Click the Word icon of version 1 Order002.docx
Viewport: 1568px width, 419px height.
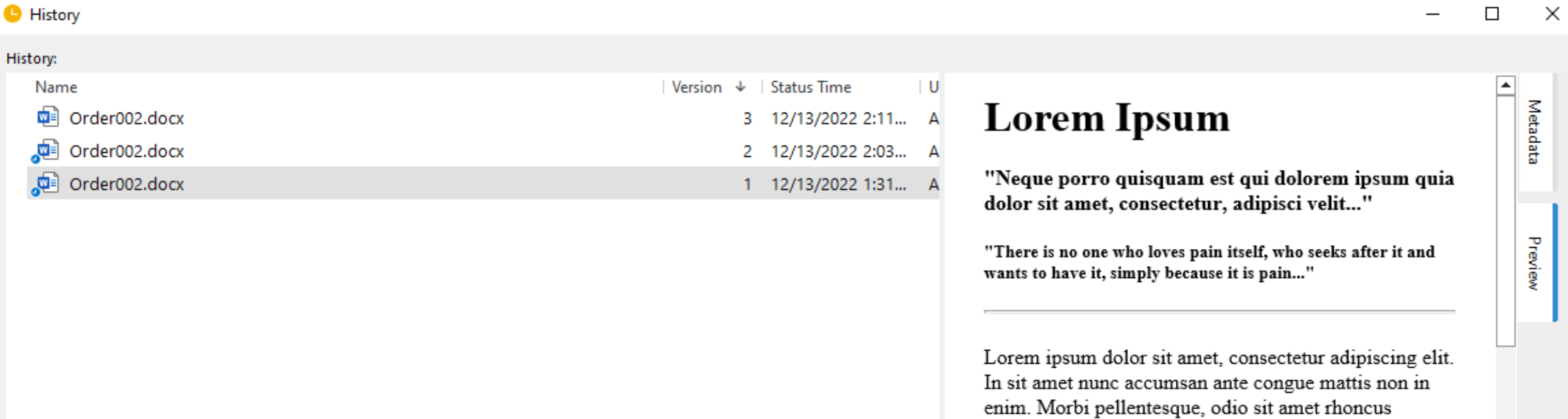pyautogui.click(x=47, y=183)
